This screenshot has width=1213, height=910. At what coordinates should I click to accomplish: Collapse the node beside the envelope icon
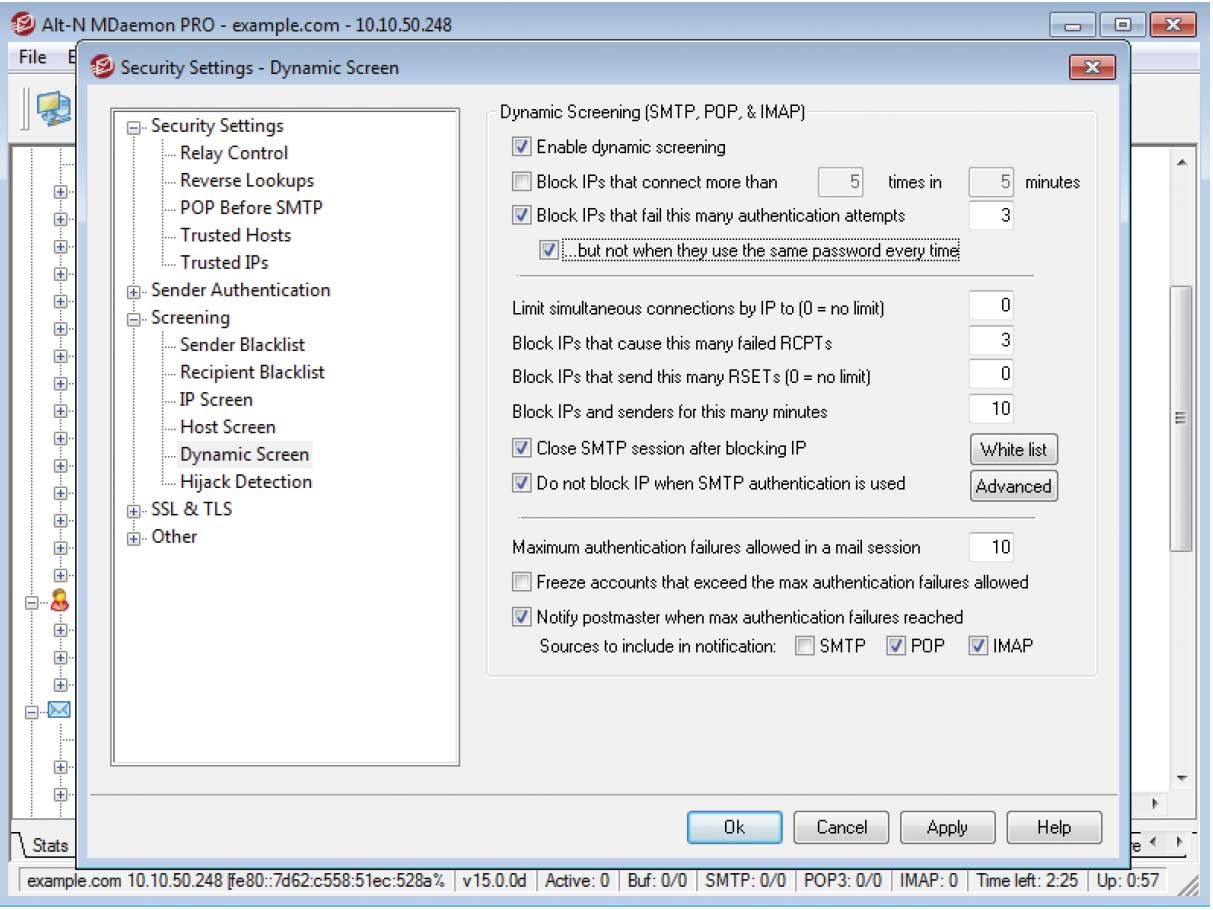(31, 713)
